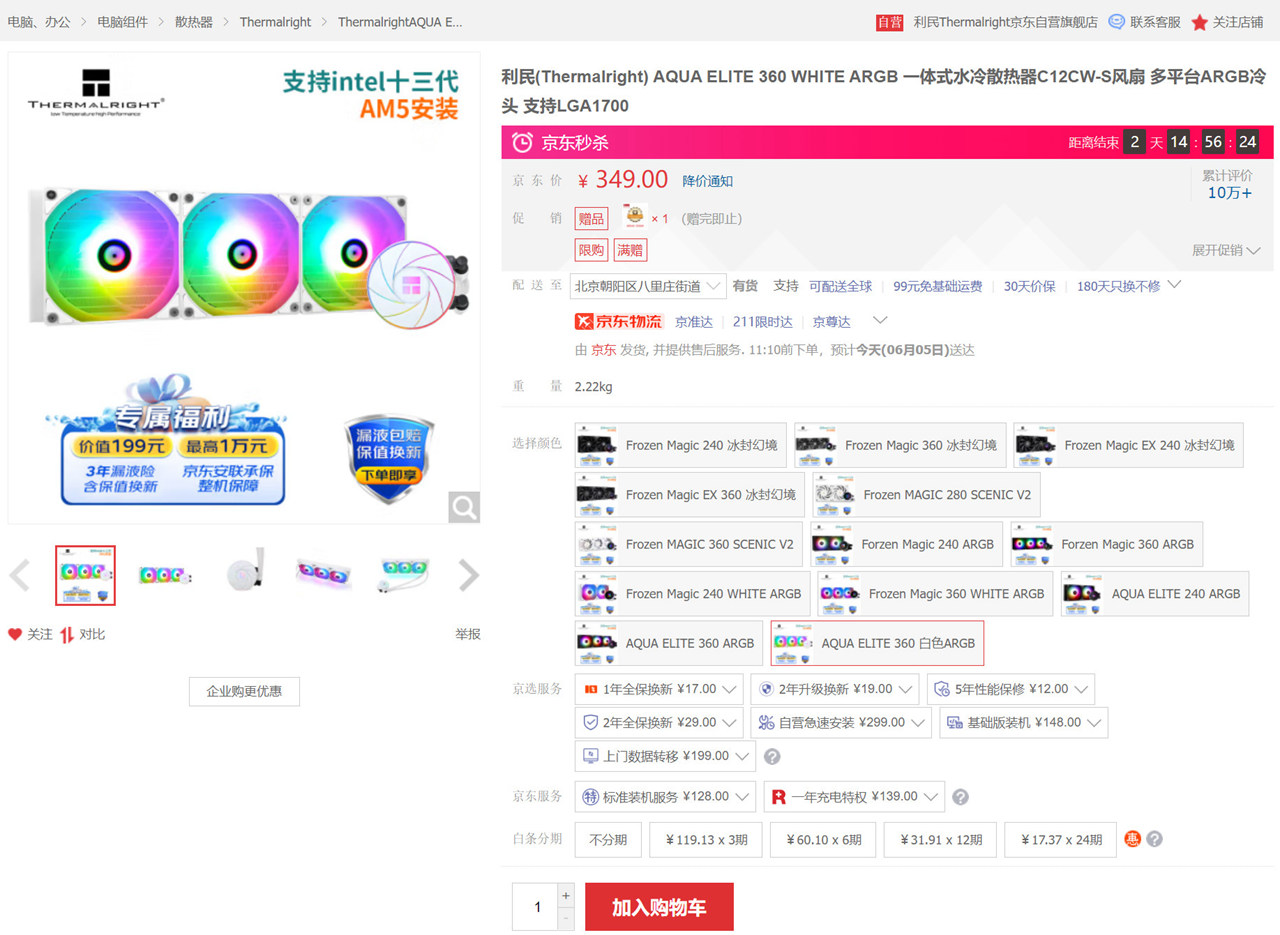The width and height of the screenshot is (1280, 935).
Task: Choose Forzen Magic 240 ARGB variant
Action: point(907,544)
